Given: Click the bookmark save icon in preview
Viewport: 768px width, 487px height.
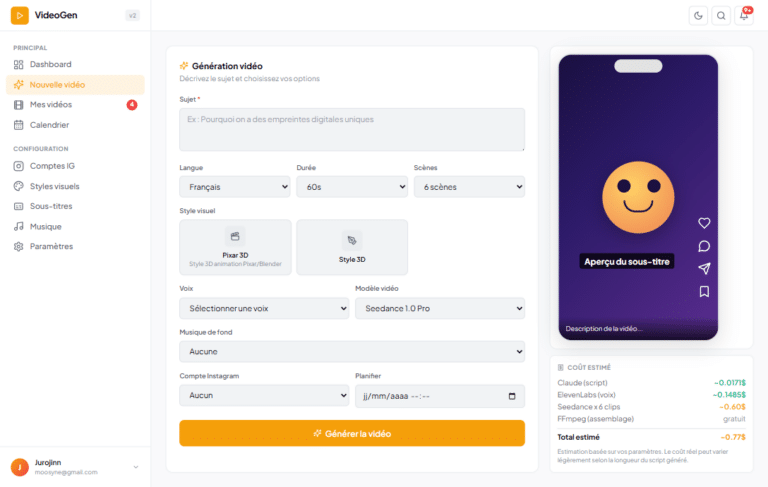Looking at the screenshot, I should tap(704, 292).
